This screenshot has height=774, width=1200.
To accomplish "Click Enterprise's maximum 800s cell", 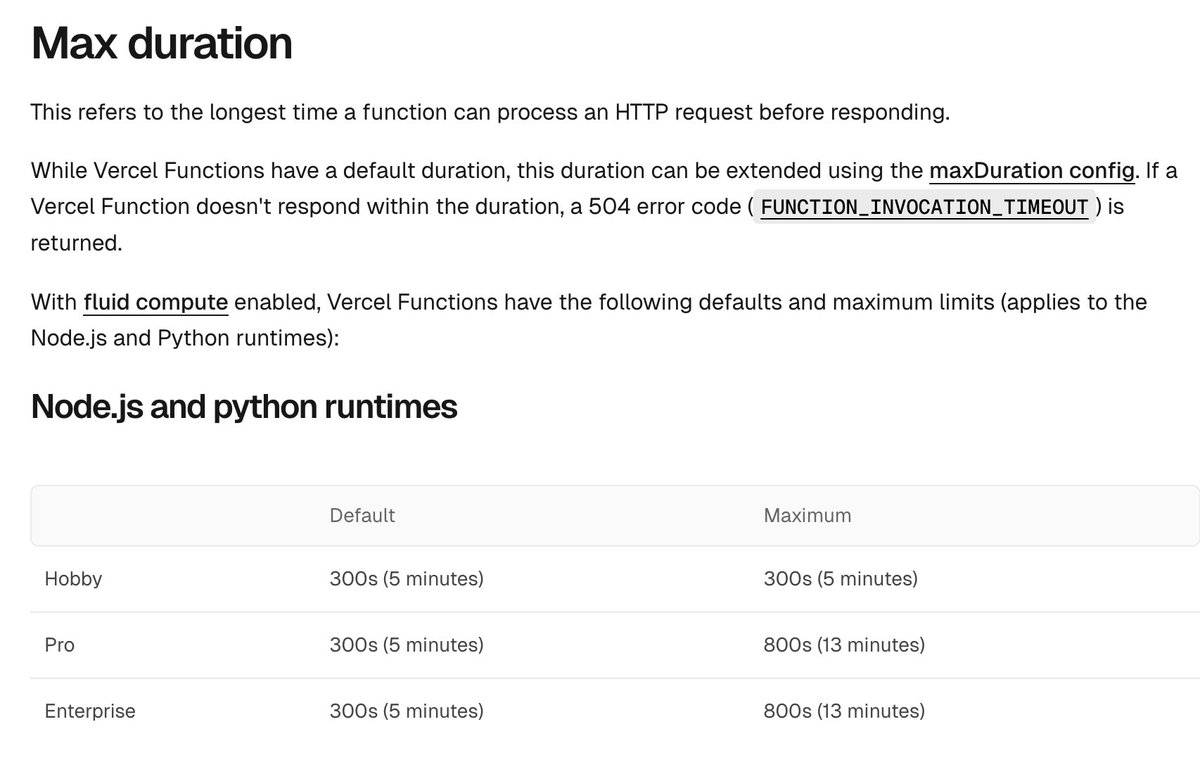I will click(x=844, y=712).
